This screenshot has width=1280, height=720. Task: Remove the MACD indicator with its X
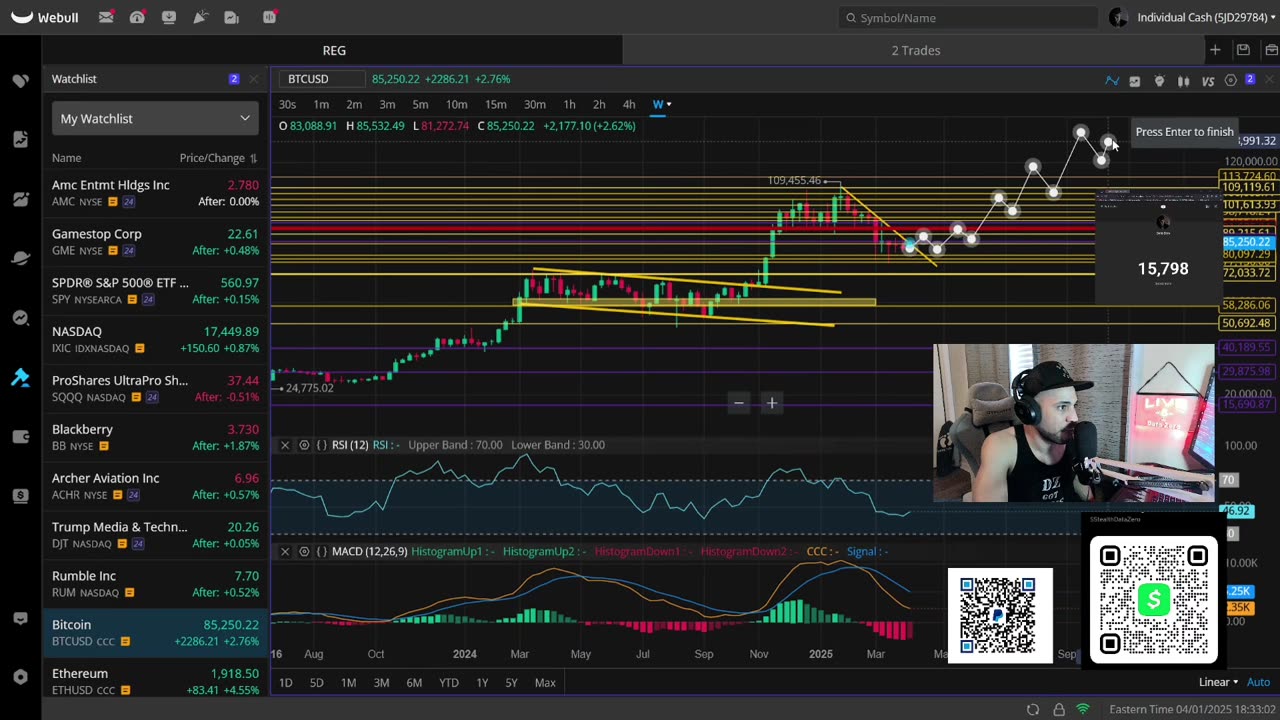point(285,552)
